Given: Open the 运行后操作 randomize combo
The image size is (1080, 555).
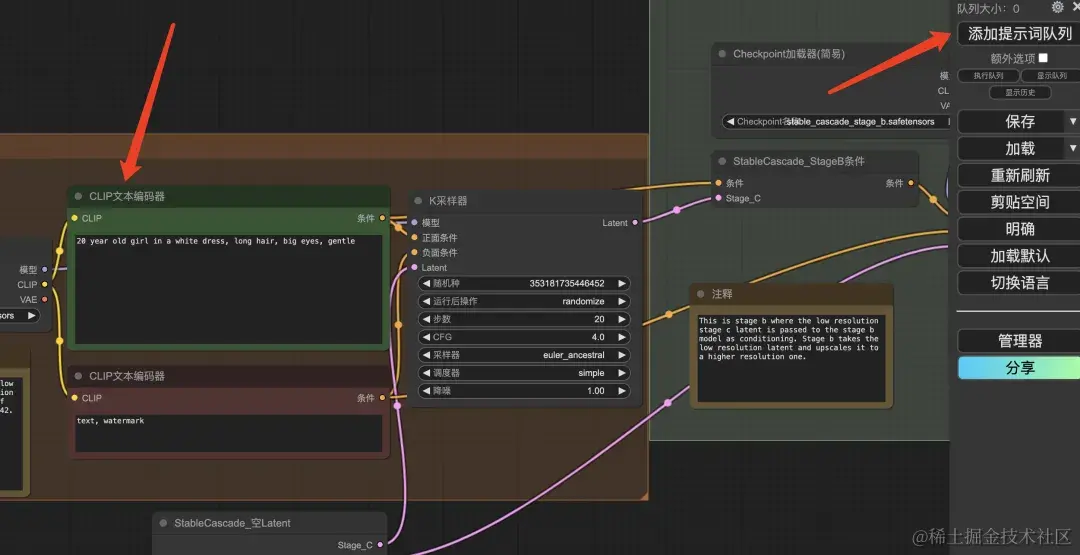Looking at the screenshot, I should 523,302.
